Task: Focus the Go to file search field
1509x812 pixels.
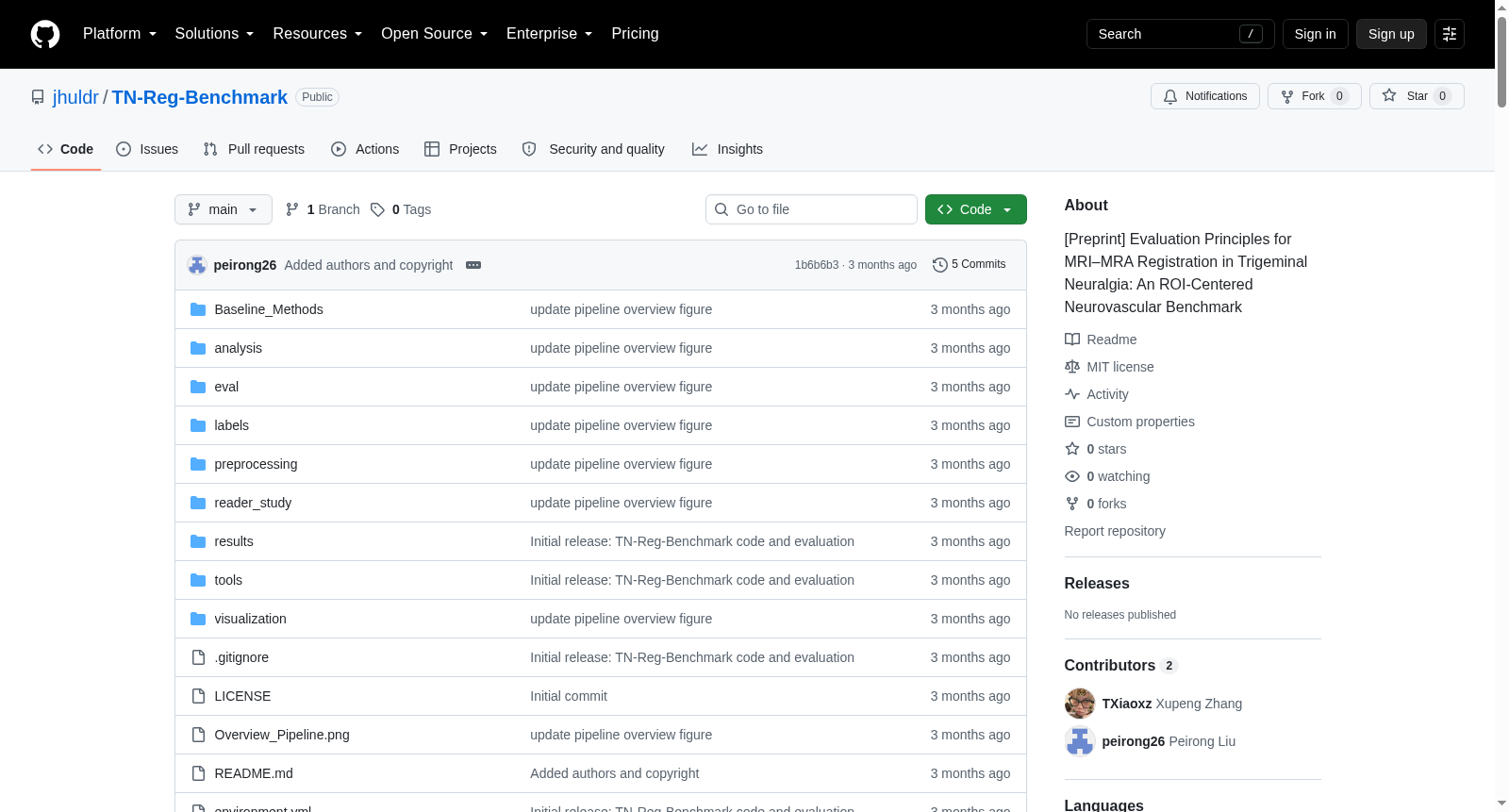Action: click(811, 209)
